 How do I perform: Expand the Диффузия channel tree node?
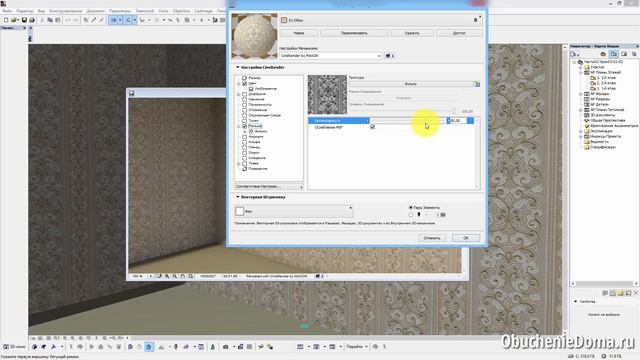[x=239, y=94]
